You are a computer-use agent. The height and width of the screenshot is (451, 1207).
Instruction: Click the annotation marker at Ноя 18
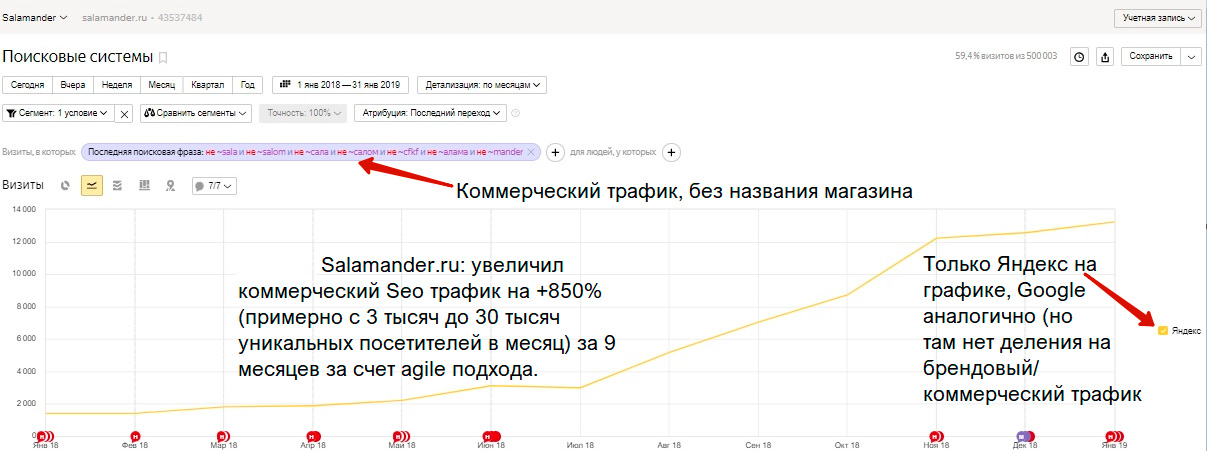[x=934, y=436]
